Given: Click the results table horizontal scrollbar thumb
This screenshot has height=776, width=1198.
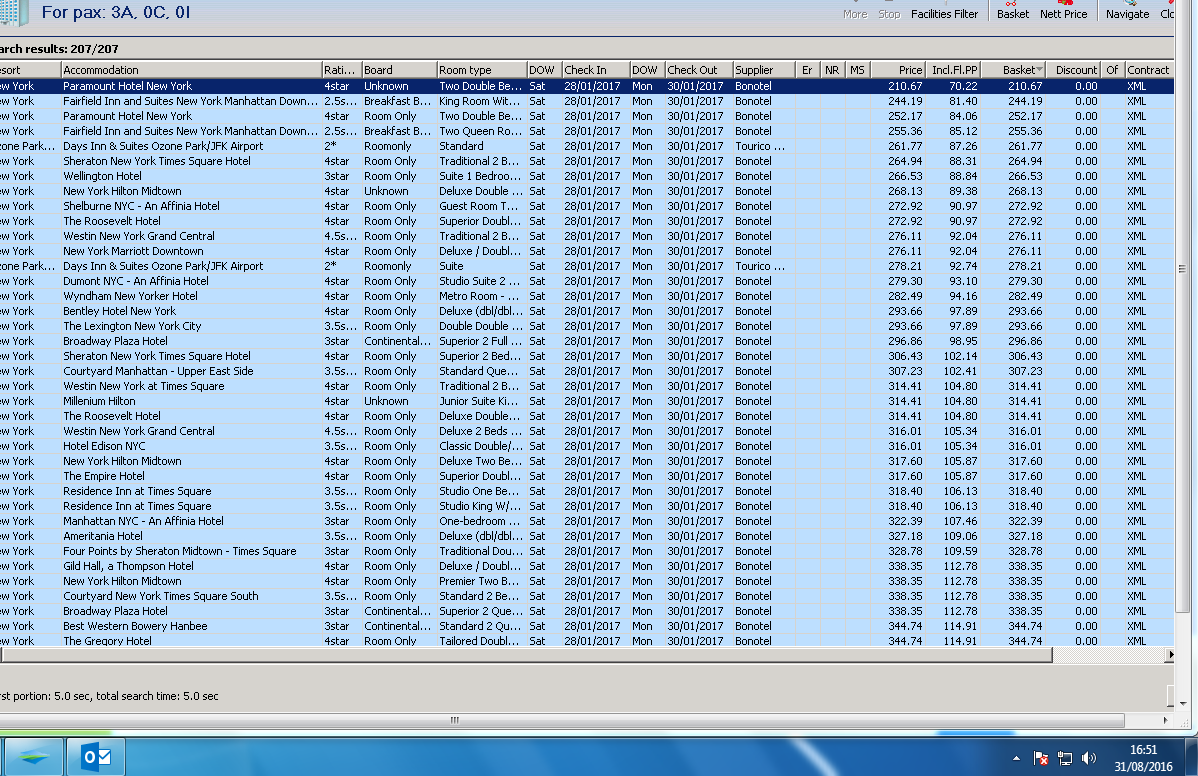Looking at the screenshot, I should 526,655.
